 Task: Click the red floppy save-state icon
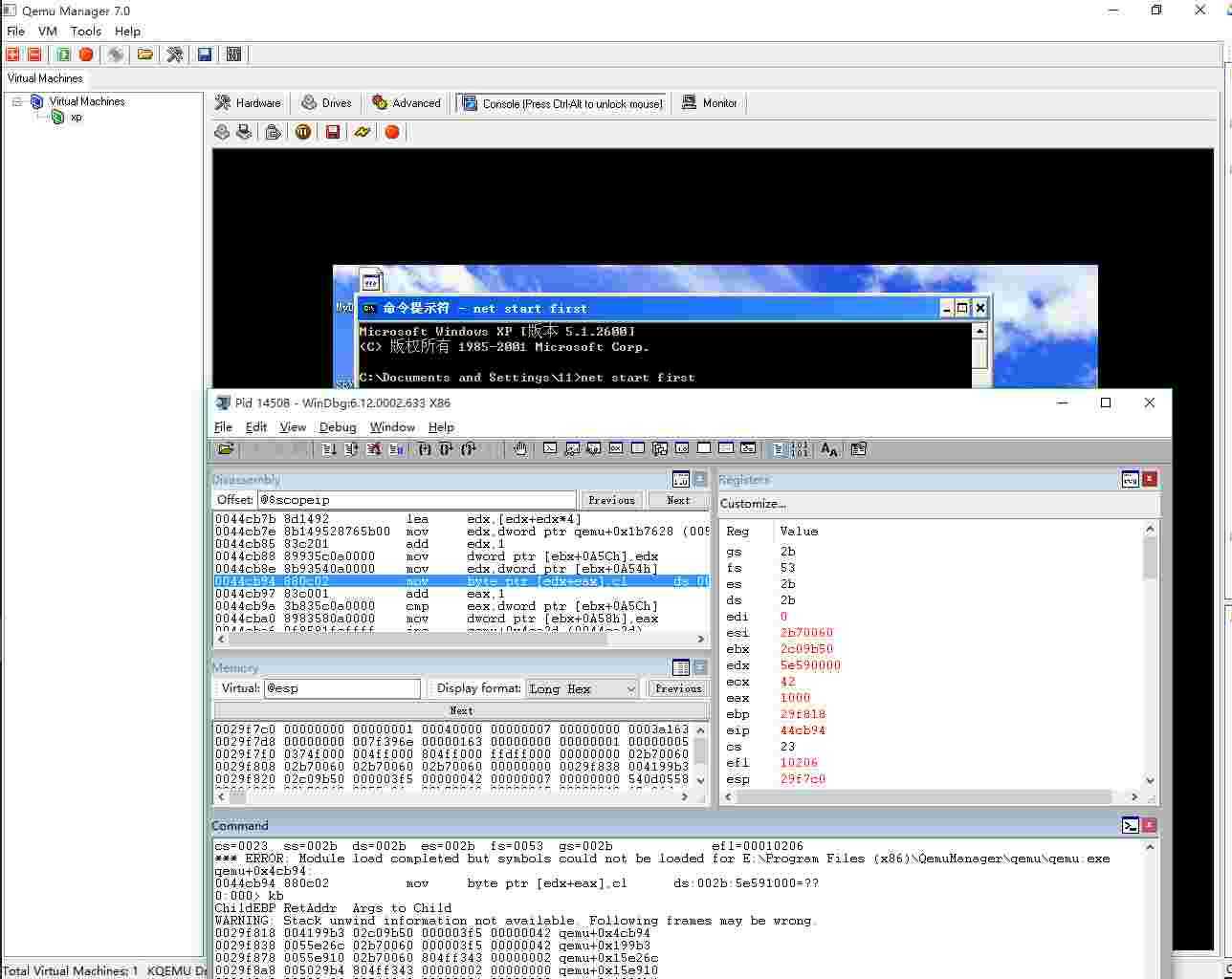(x=333, y=132)
